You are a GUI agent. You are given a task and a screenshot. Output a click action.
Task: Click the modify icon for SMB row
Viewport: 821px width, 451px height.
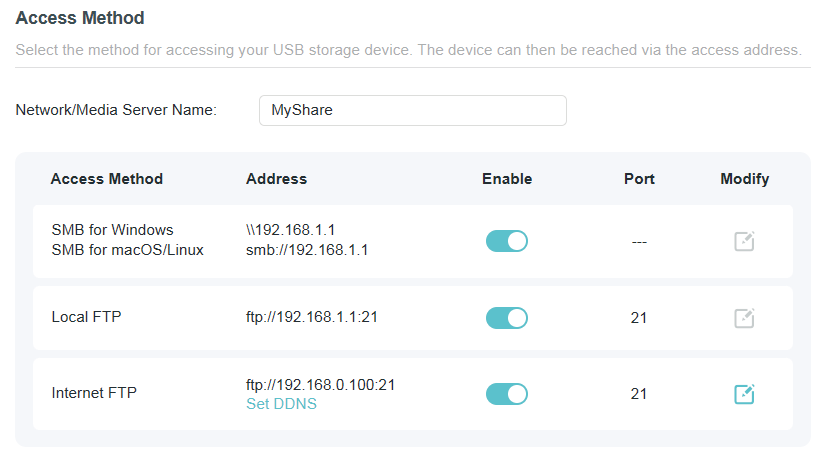(x=744, y=241)
